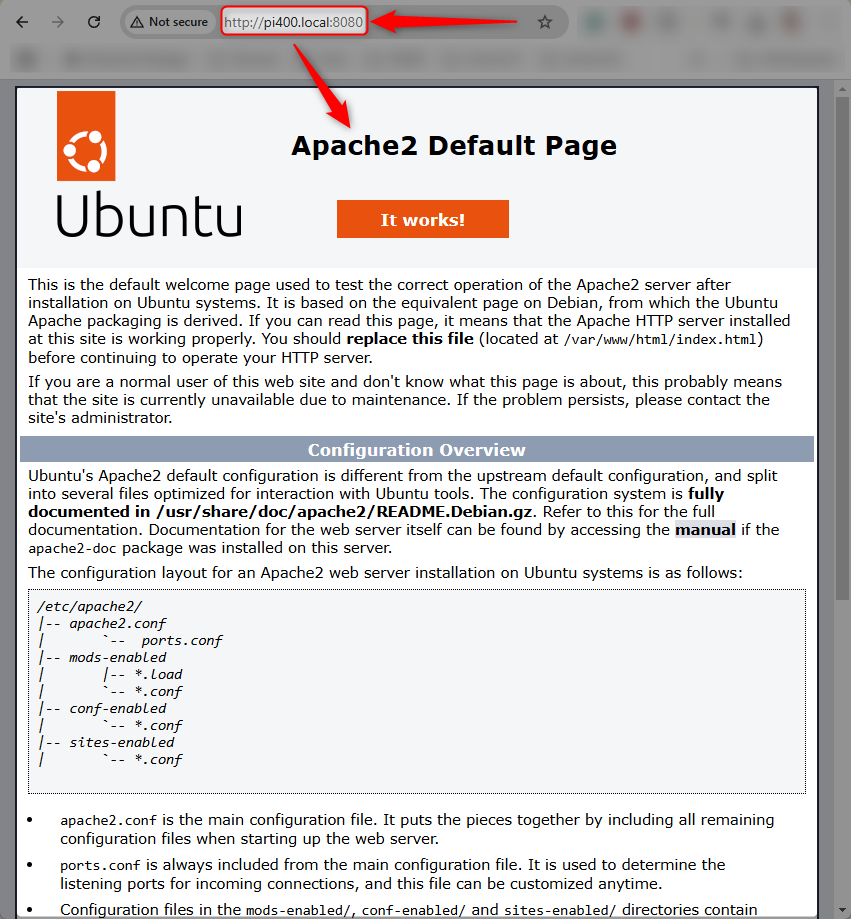This screenshot has width=851, height=919.
Task: Click the pi400.local:8080 address field
Action: pyautogui.click(x=294, y=22)
